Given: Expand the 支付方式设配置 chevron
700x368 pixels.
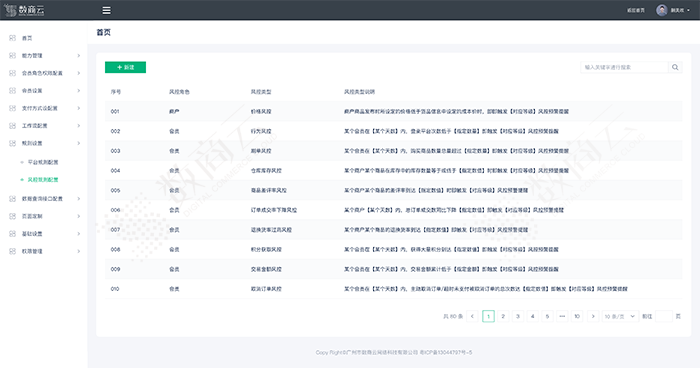Looking at the screenshot, I should pyautogui.click(x=79, y=108).
